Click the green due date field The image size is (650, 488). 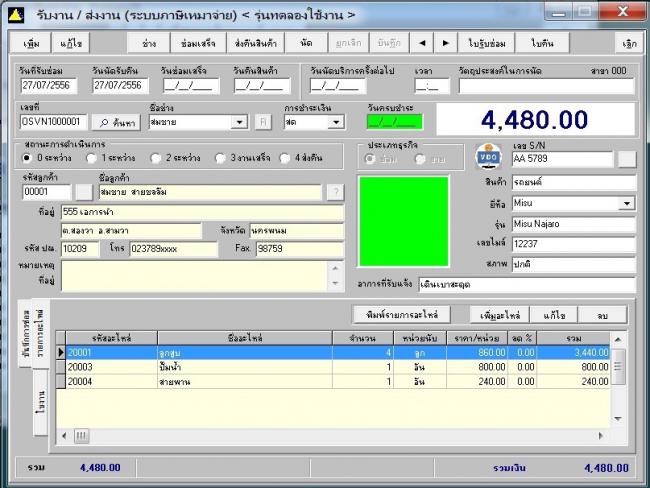tap(393, 122)
